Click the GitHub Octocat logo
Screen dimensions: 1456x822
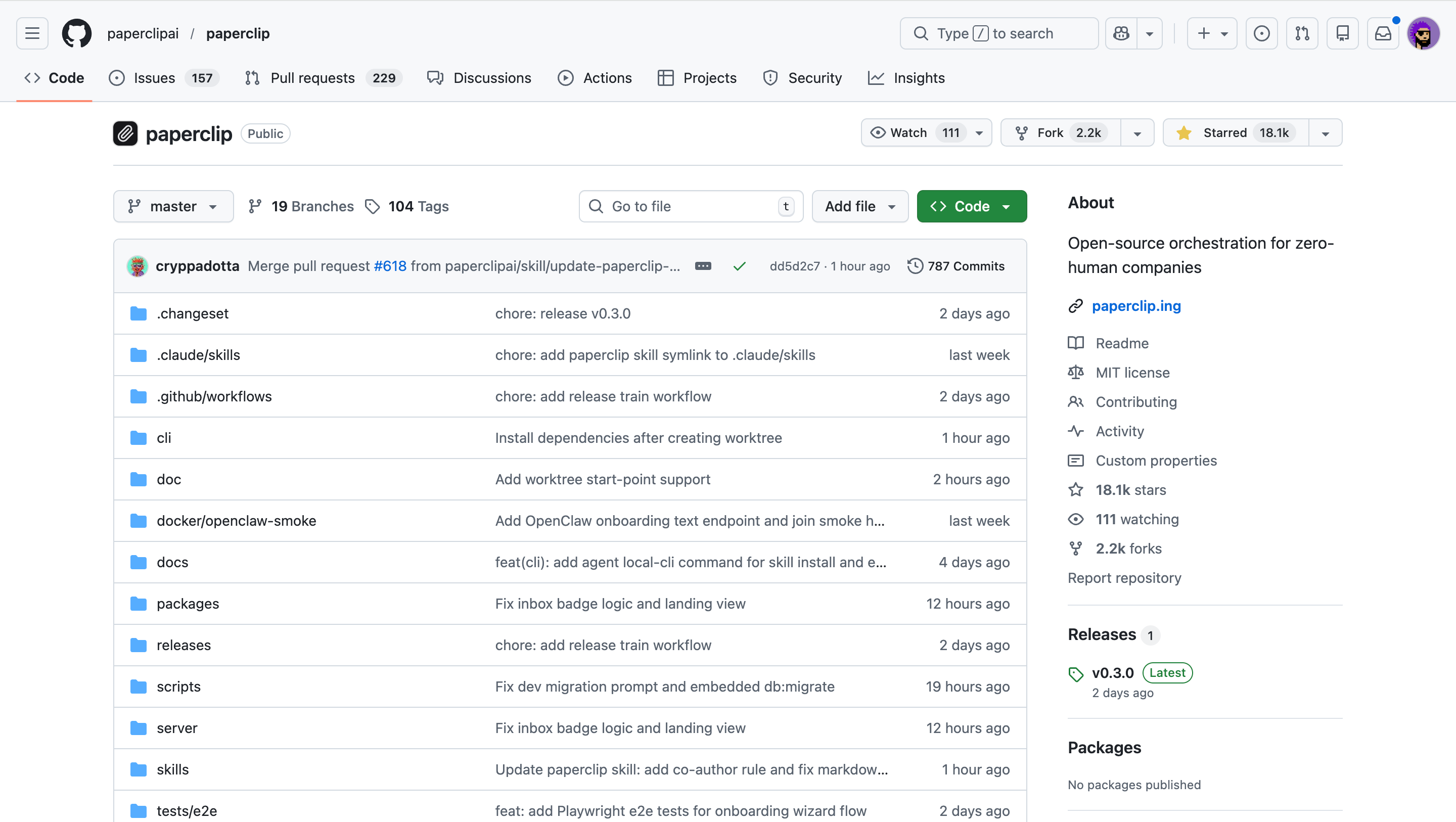[76, 33]
